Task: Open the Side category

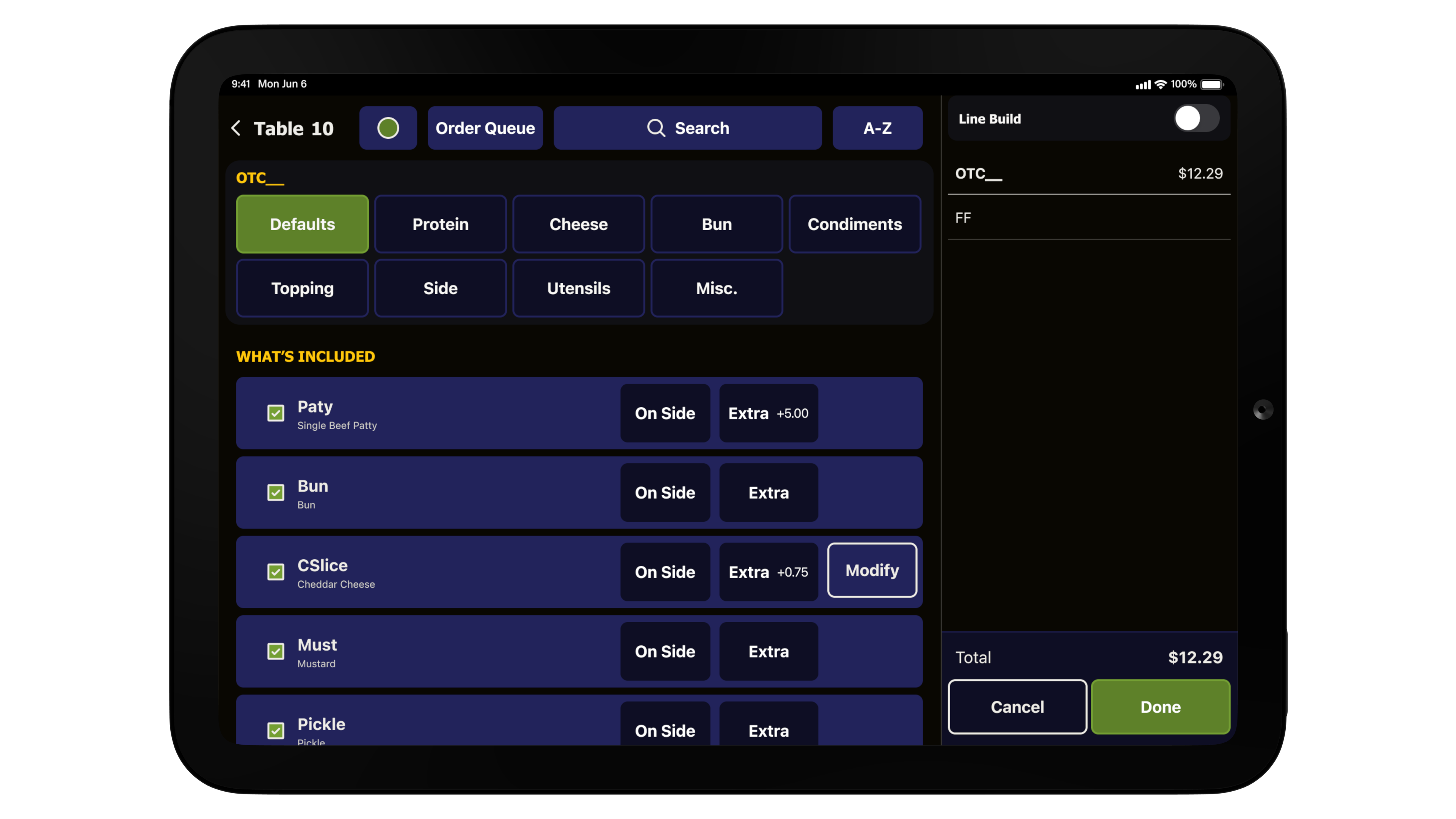Action: 440,288
